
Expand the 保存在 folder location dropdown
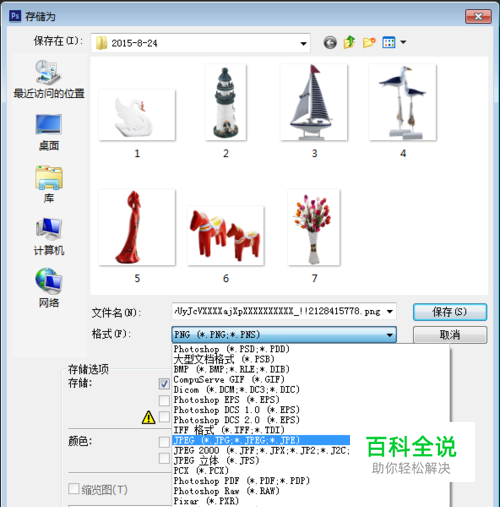point(303,43)
